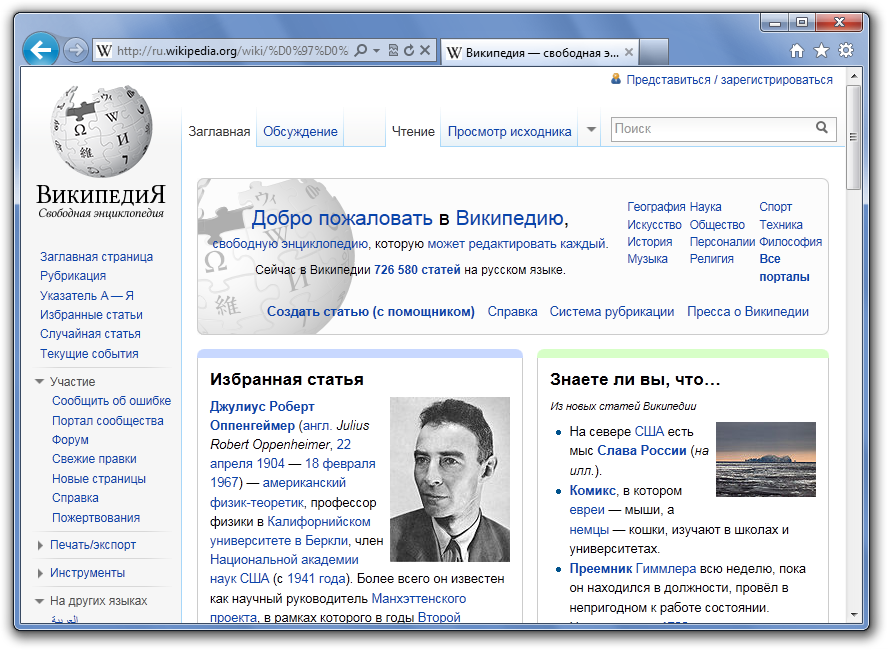Open Свежие правки link
The width and height of the screenshot is (888, 650).
pos(94,459)
